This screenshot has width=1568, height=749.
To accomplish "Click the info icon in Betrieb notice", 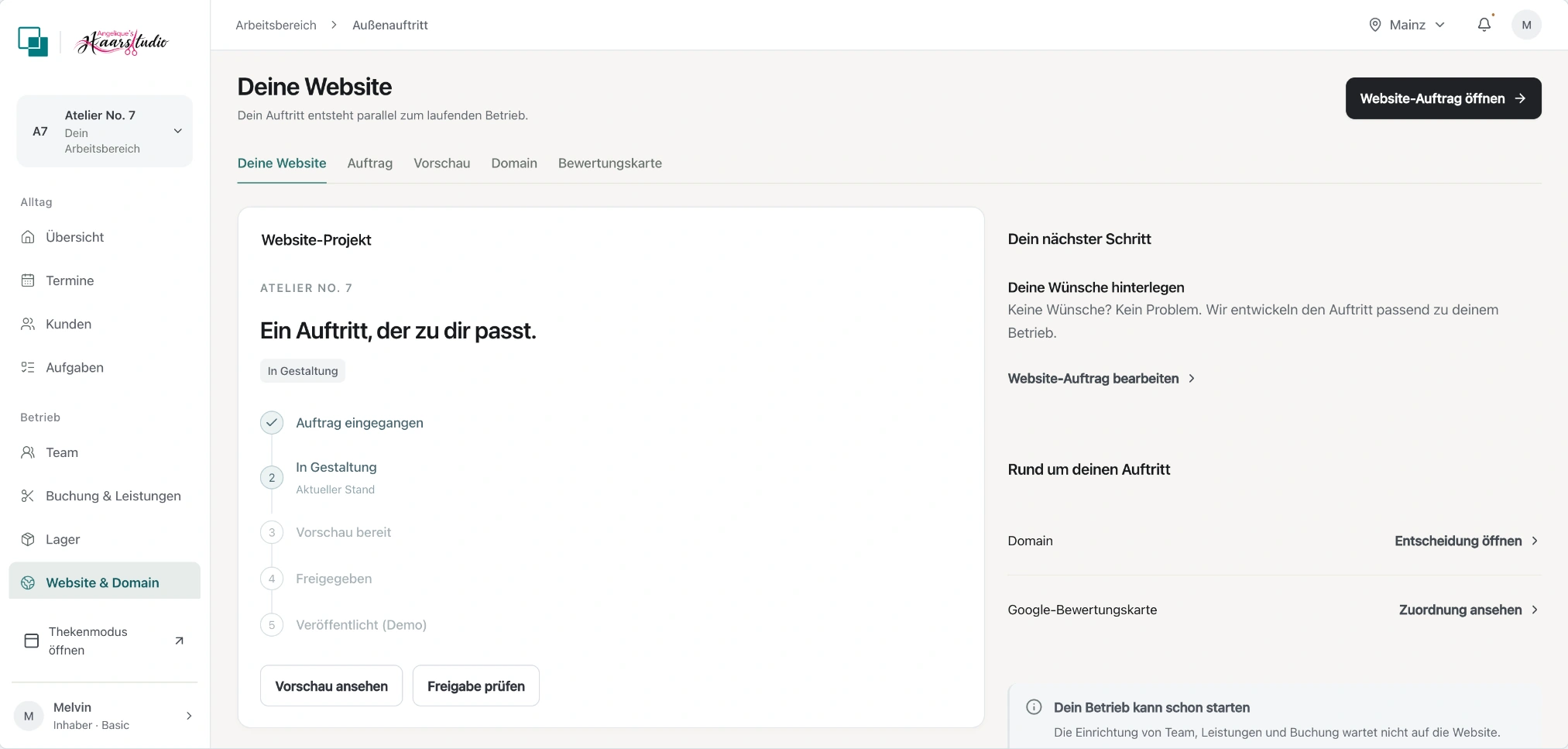I will tap(1034, 707).
